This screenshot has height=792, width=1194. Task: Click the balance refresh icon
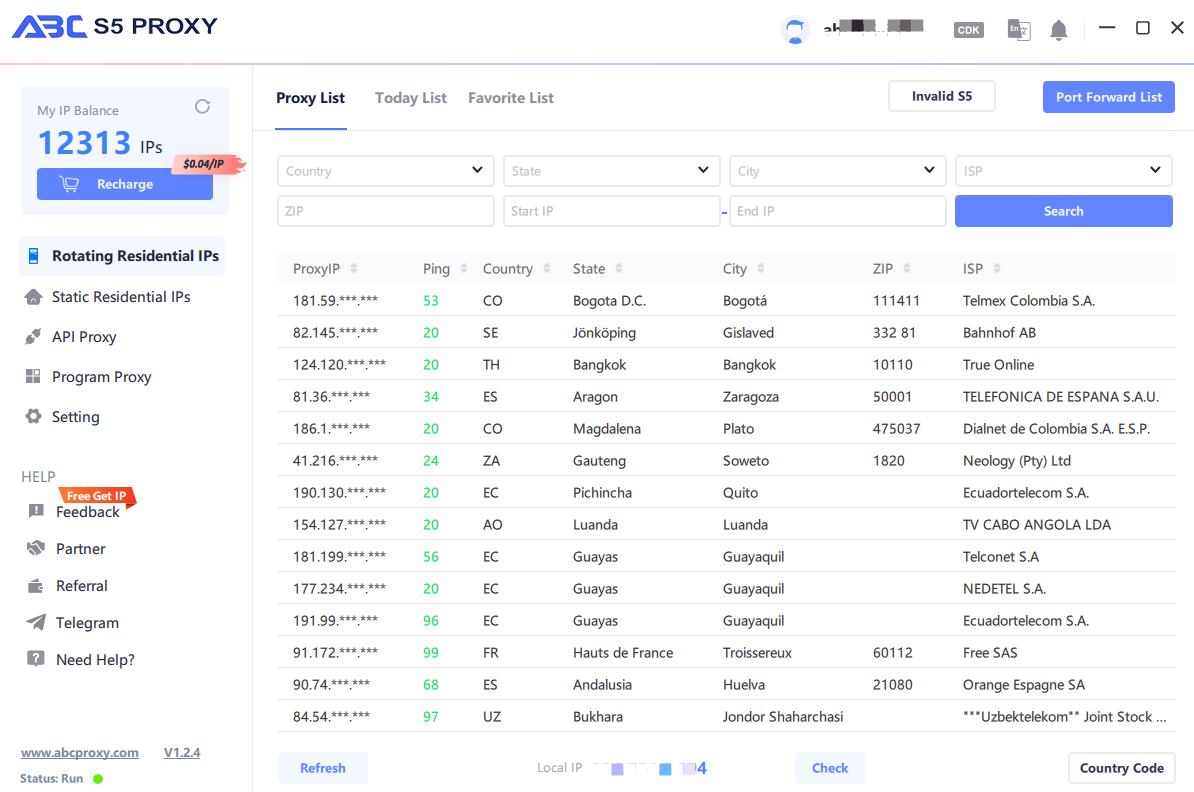click(202, 107)
